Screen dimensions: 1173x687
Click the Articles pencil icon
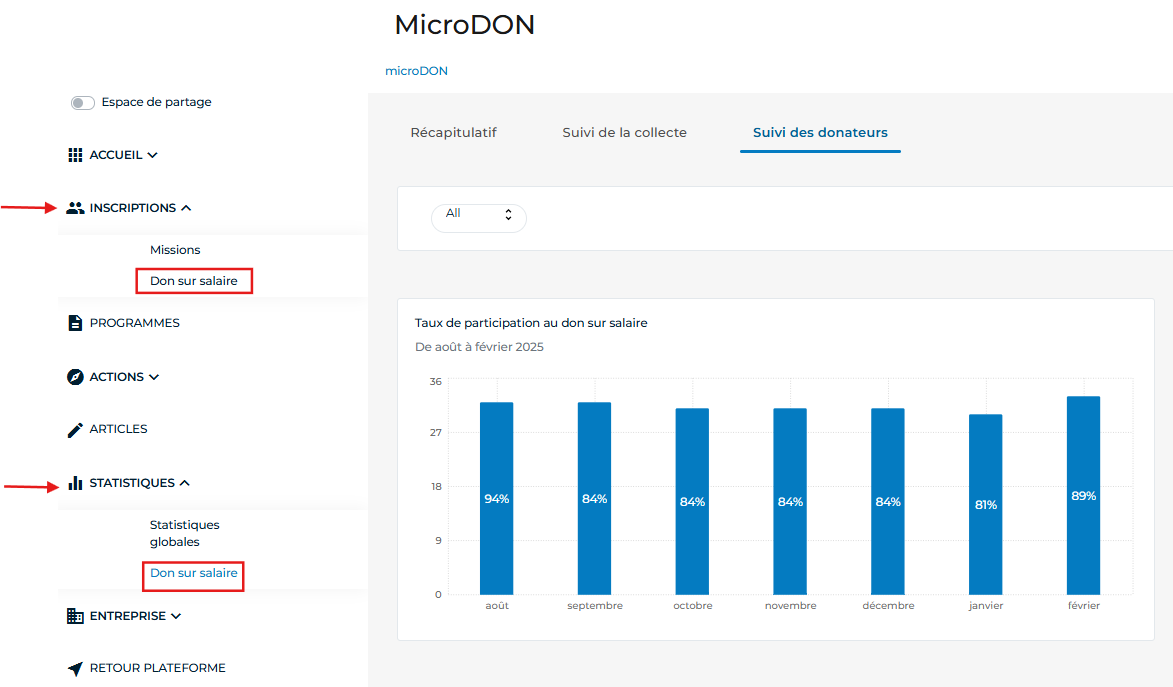[75, 430]
